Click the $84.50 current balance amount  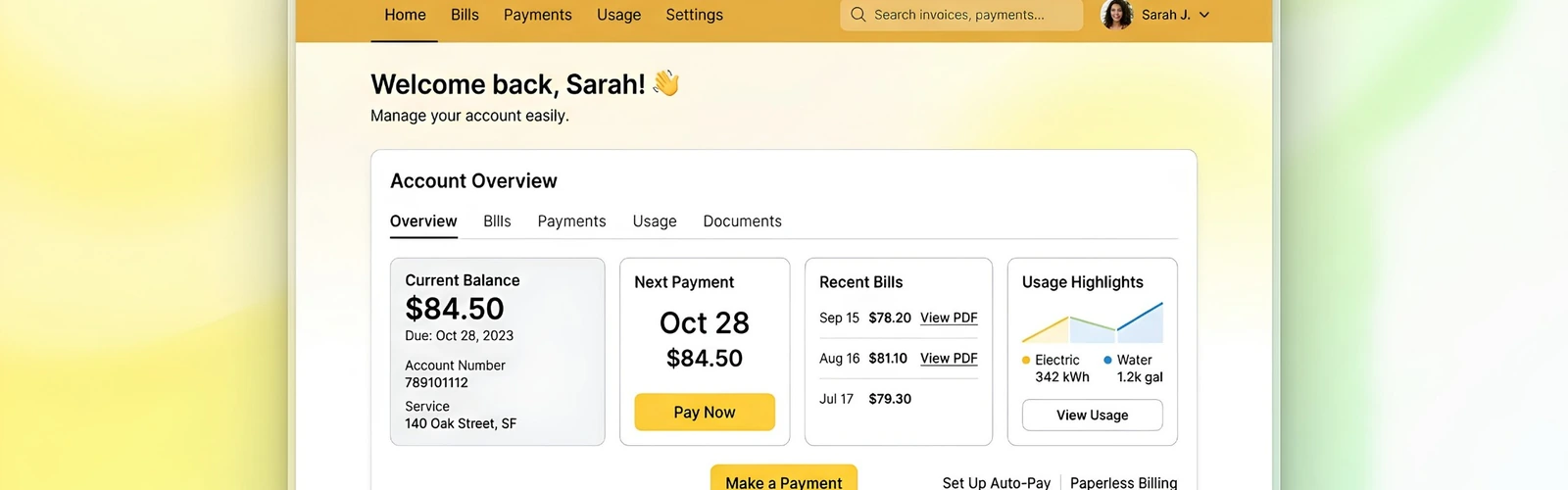click(455, 309)
